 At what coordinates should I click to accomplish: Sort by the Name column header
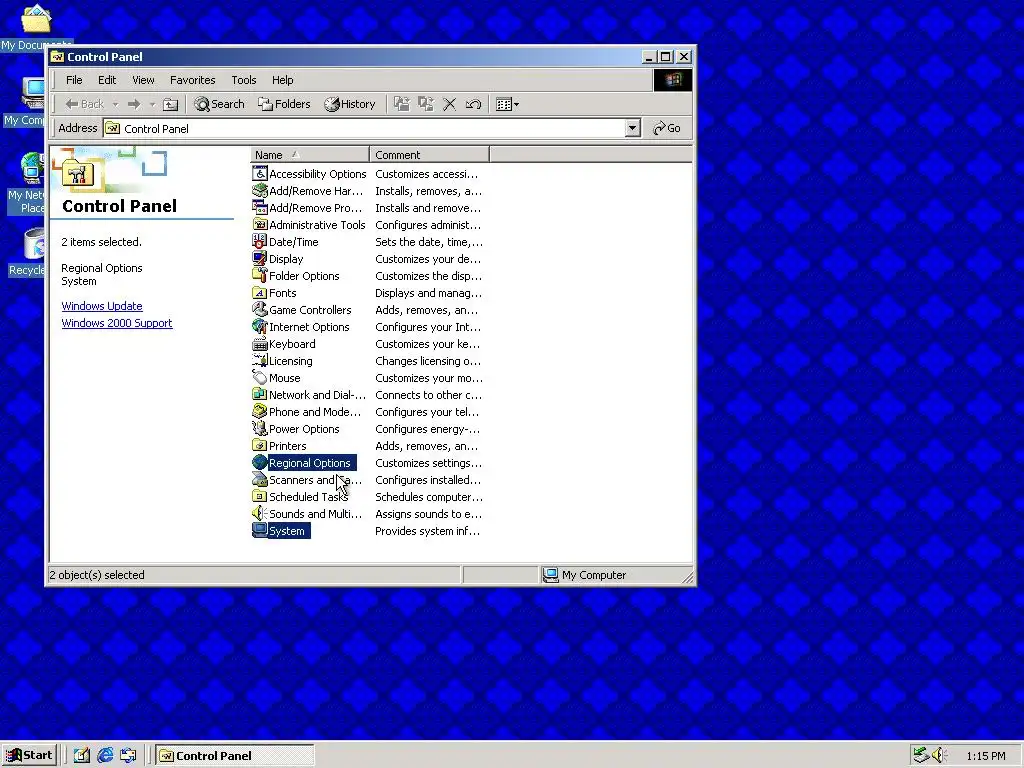[x=310, y=155]
